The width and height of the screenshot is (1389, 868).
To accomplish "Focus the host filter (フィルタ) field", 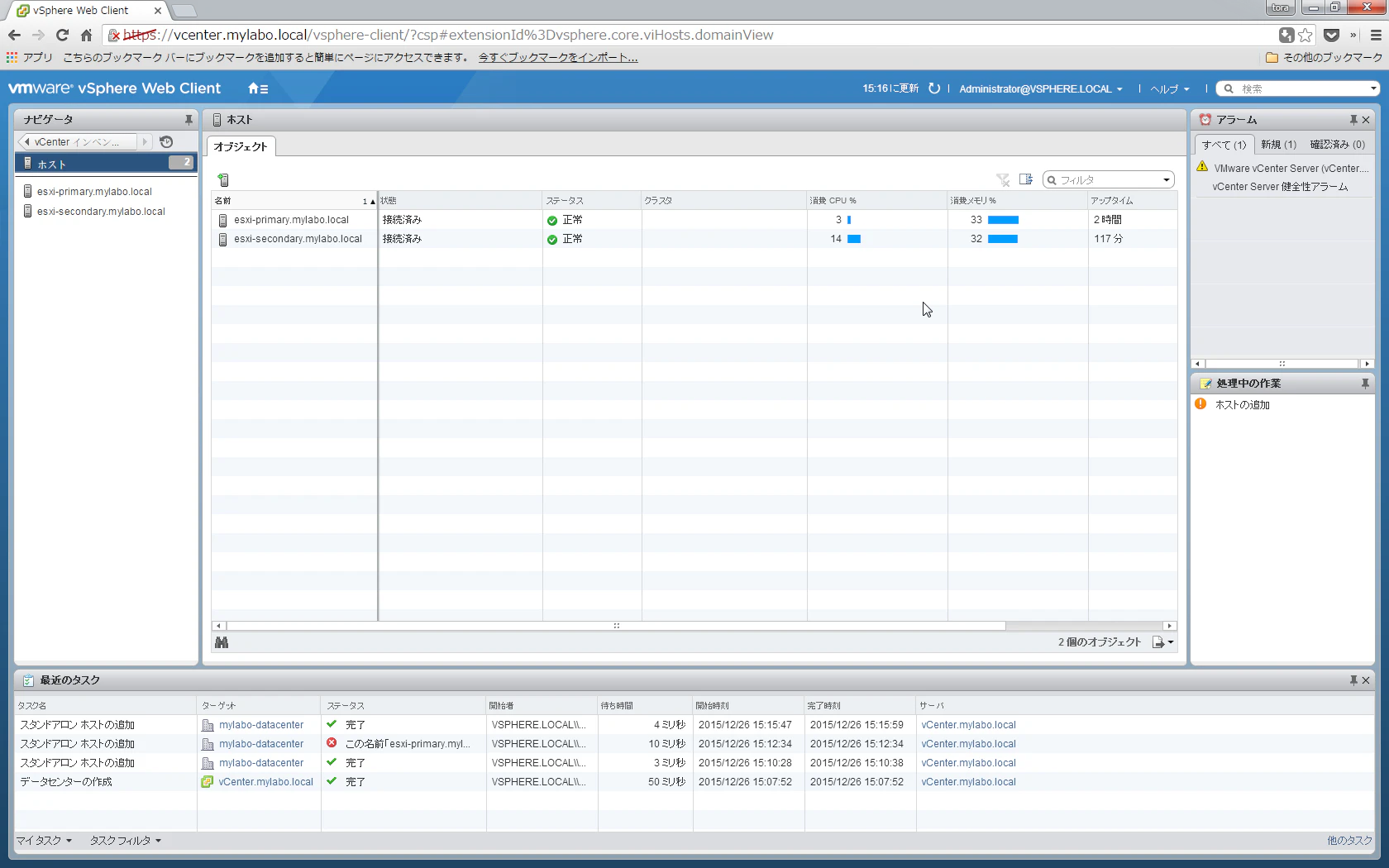I will click(x=1109, y=180).
